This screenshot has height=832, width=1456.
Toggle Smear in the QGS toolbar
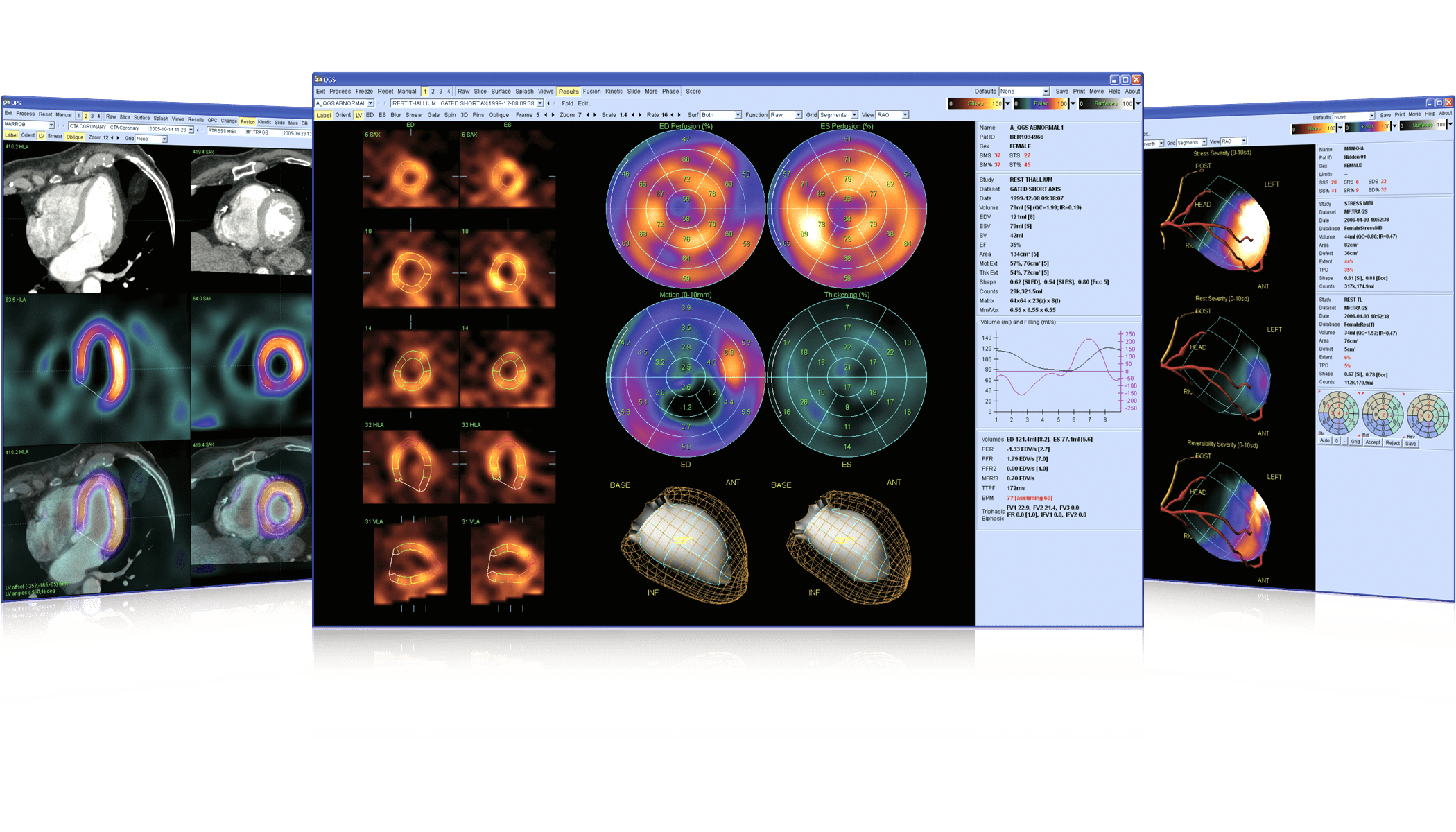point(415,115)
